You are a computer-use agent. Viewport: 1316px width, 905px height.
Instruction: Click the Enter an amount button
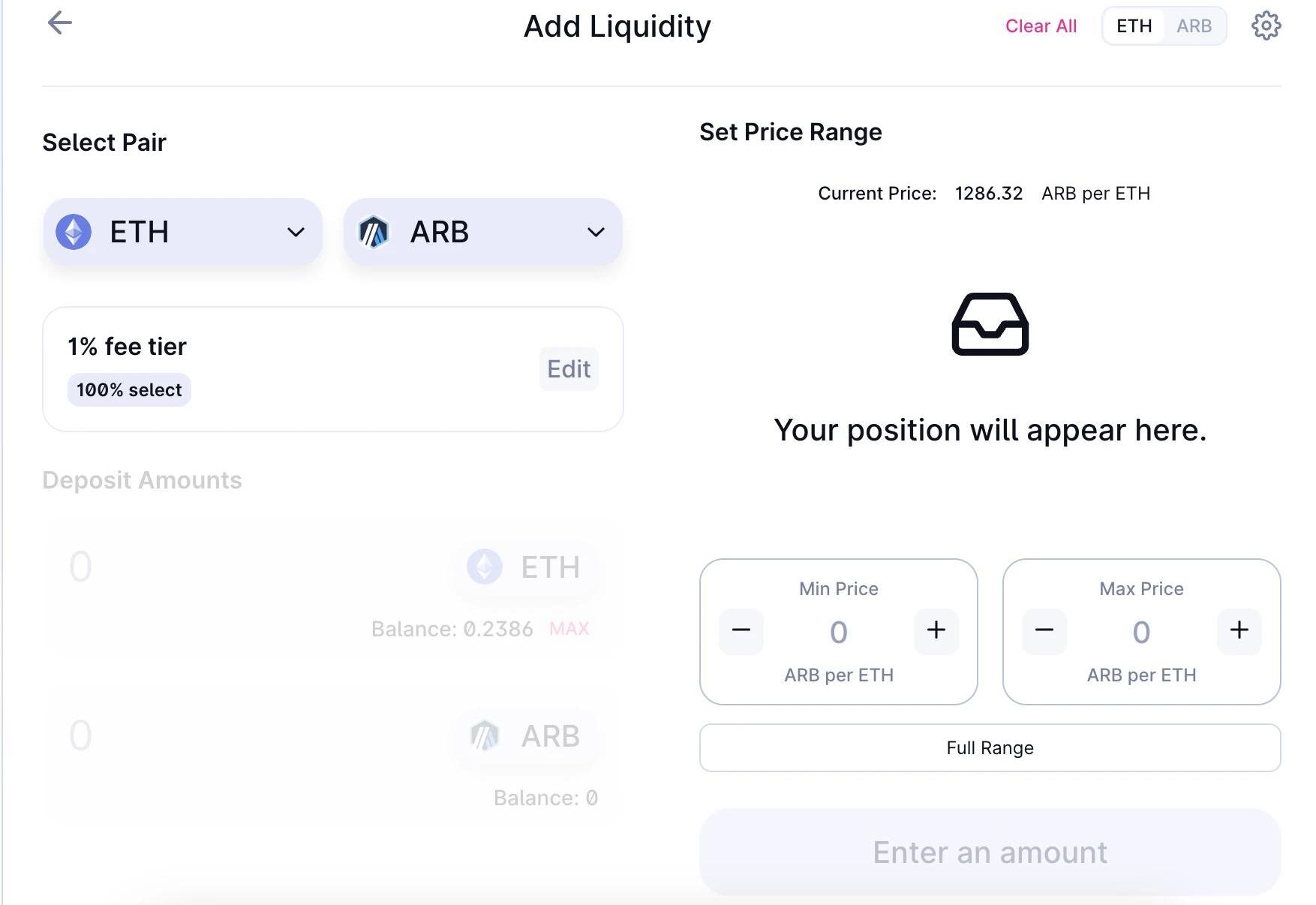click(x=990, y=852)
